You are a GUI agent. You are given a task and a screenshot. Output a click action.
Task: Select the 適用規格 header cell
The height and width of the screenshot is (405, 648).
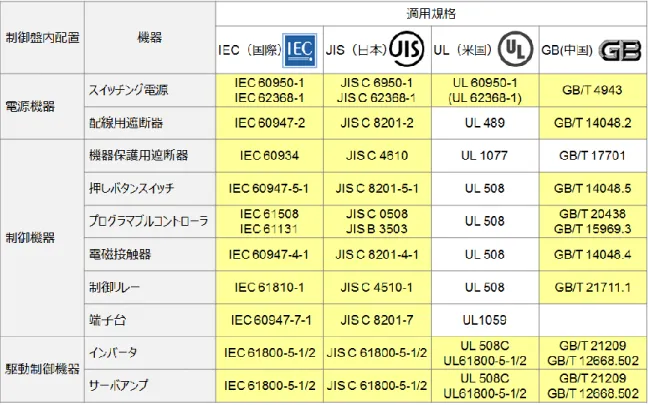(x=431, y=14)
